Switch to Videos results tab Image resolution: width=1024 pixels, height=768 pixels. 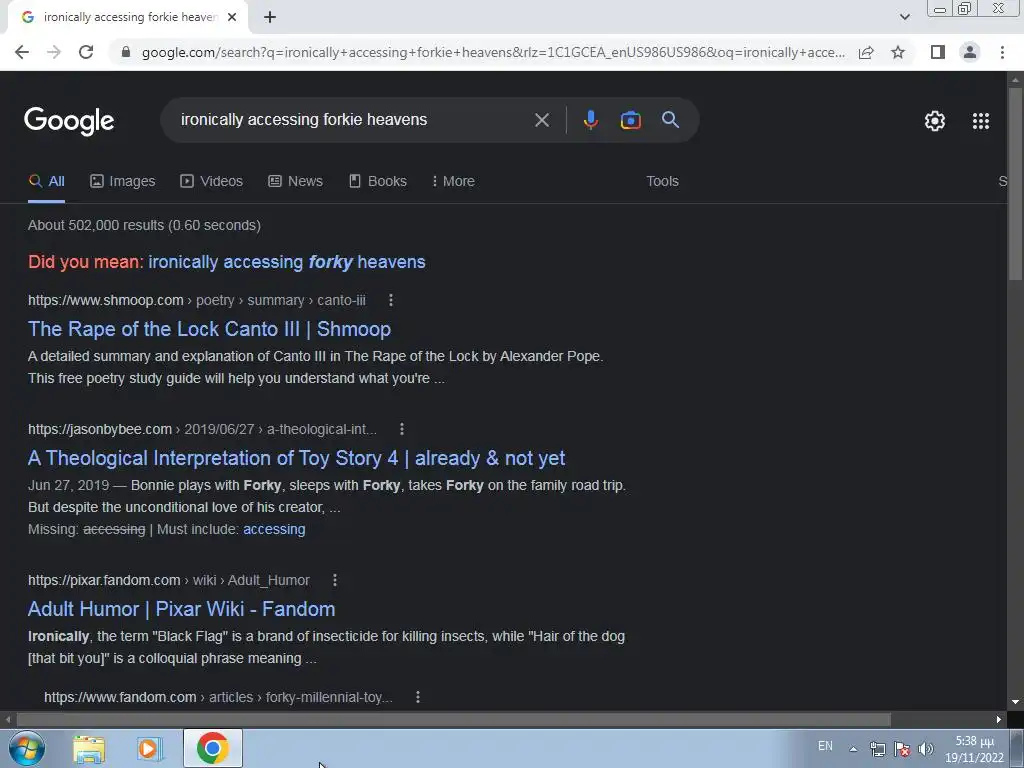[x=212, y=182]
